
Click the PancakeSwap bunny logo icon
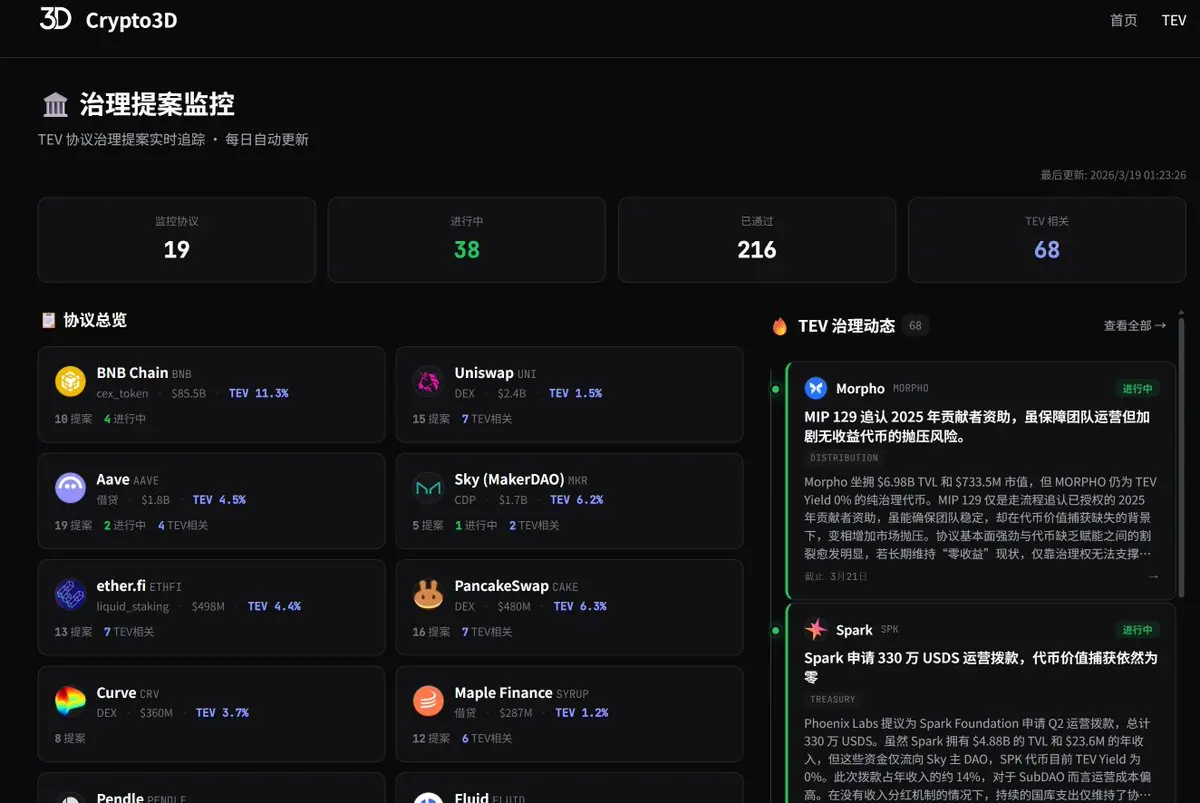point(428,594)
